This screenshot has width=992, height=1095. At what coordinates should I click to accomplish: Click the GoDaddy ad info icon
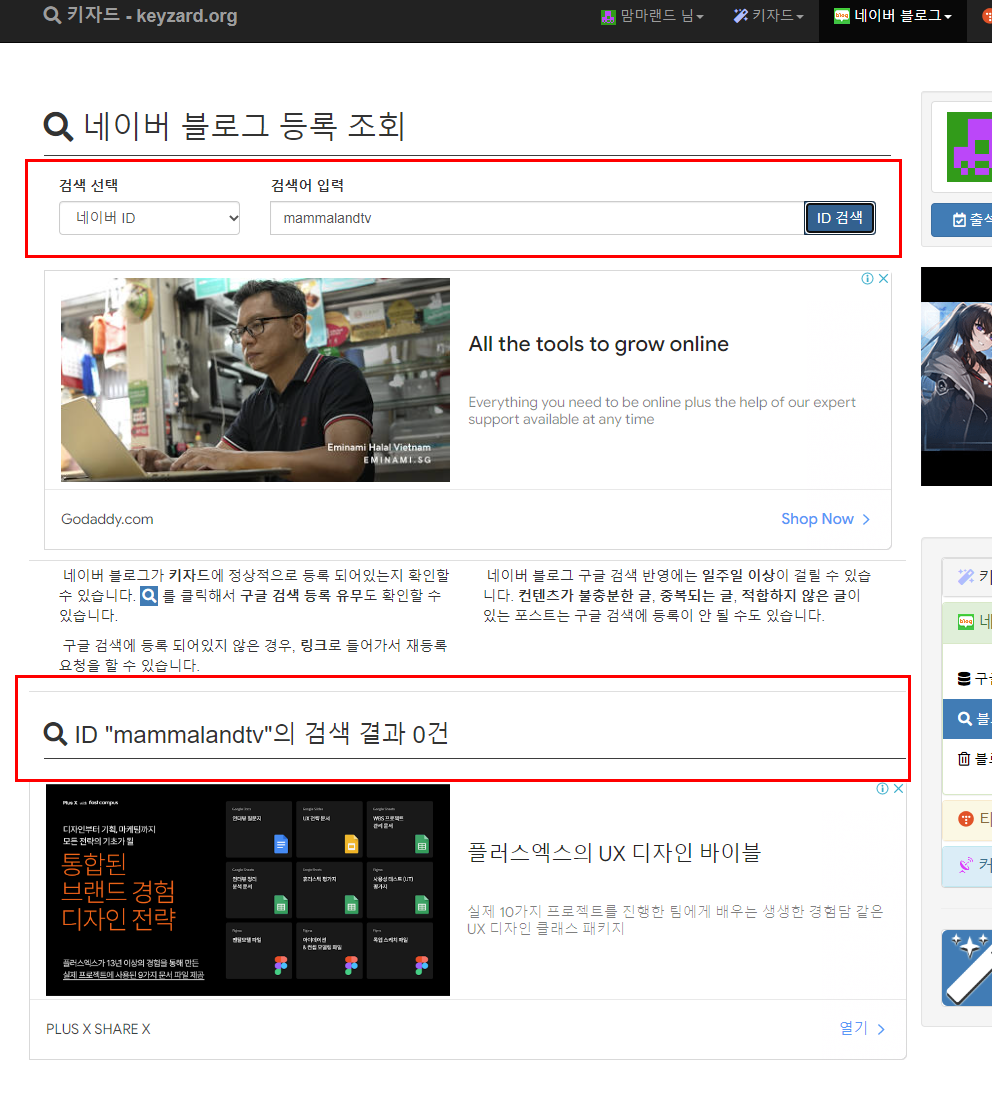tap(867, 279)
